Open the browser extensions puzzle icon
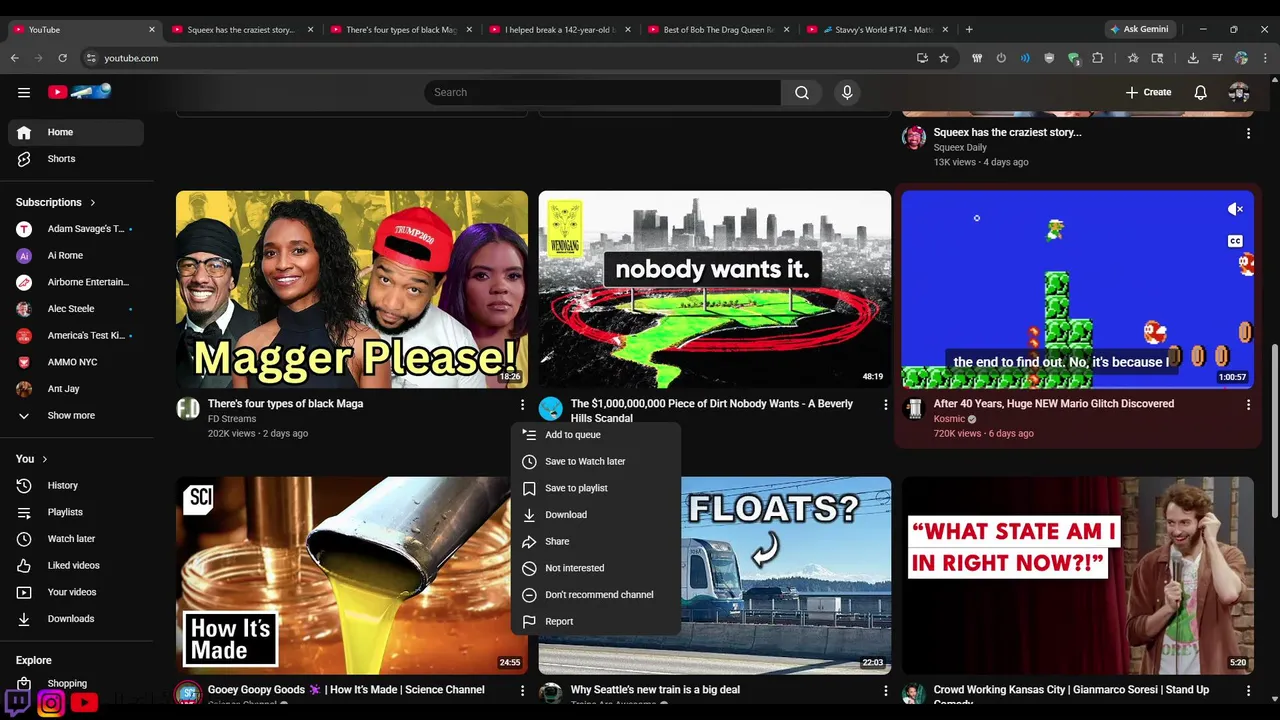Image resolution: width=1280 pixels, height=720 pixels. point(1097,58)
